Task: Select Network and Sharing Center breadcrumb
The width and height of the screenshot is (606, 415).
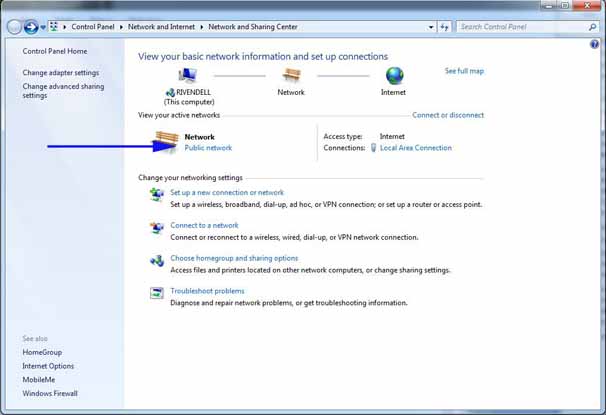Action: coord(253,27)
